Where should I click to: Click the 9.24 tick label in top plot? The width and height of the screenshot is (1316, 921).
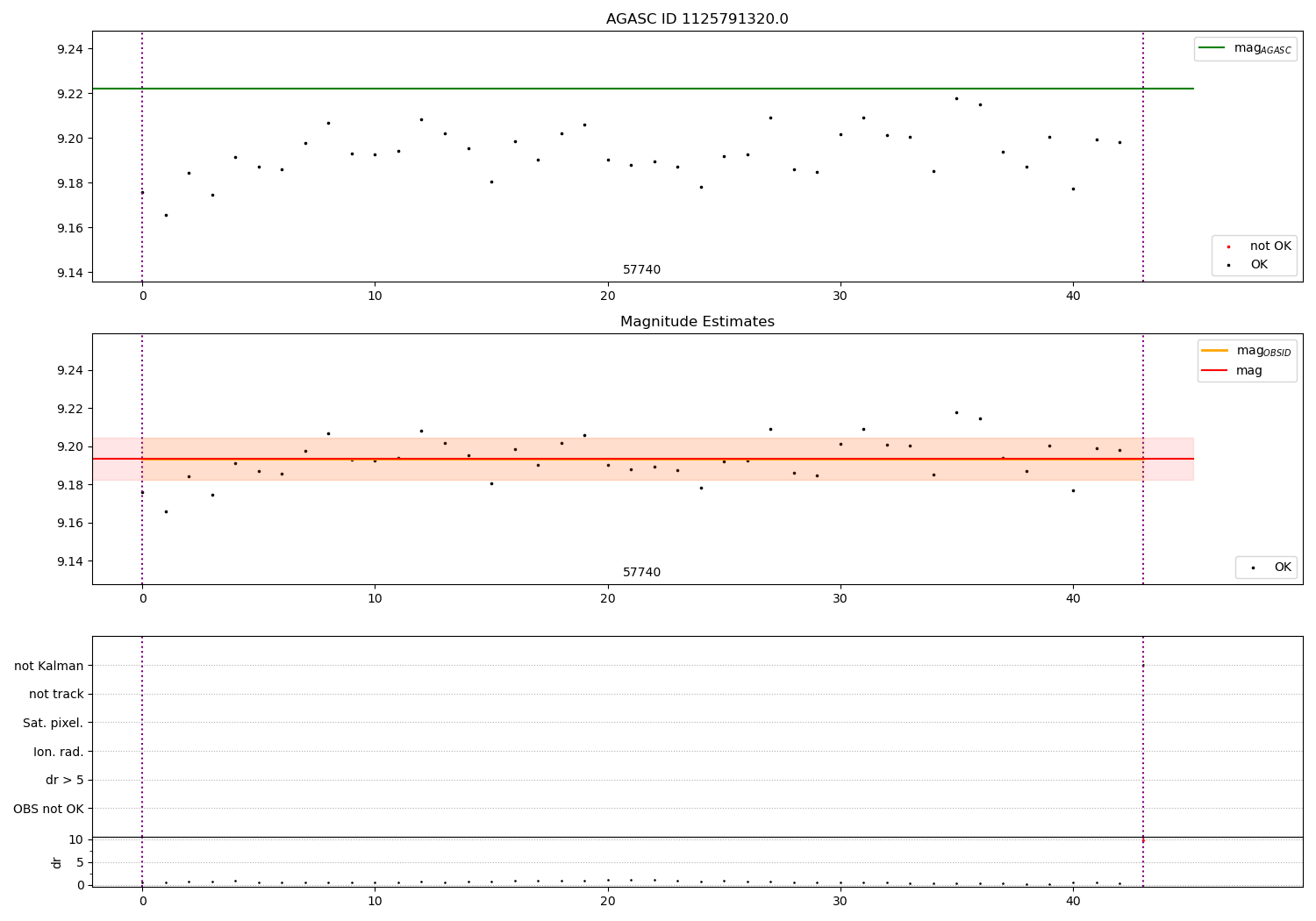tap(70, 49)
